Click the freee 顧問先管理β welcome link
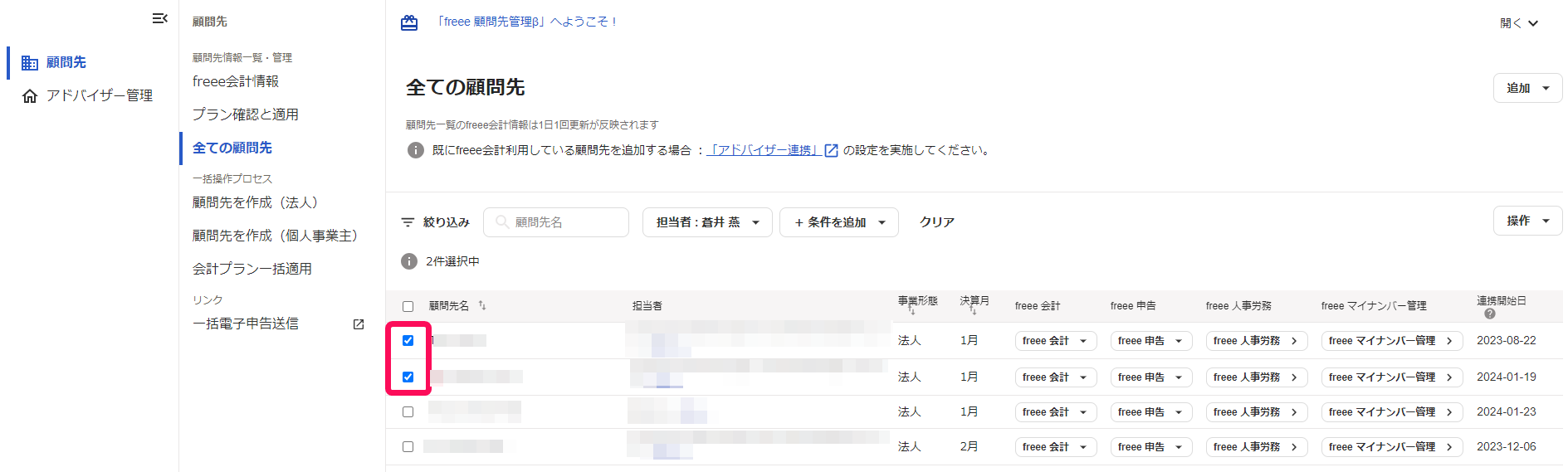The image size is (1568, 472). point(527,22)
